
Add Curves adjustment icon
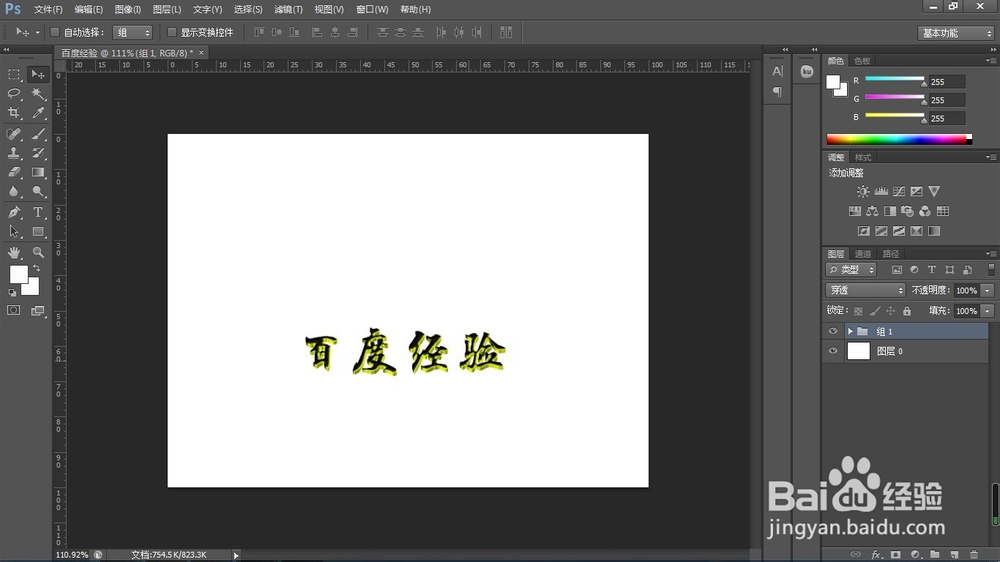[x=899, y=191]
